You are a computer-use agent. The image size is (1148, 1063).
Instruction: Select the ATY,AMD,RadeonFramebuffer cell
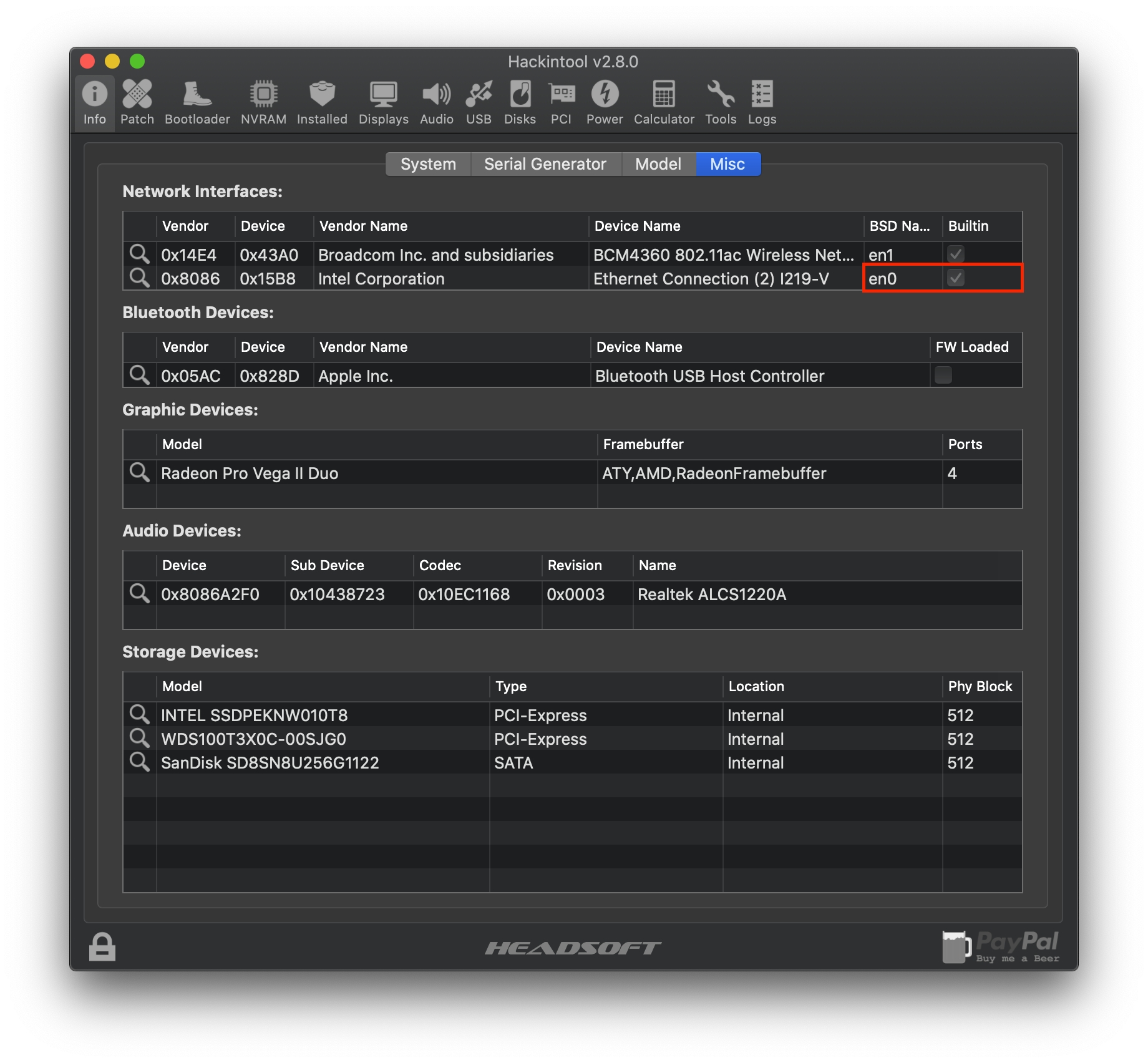click(x=770, y=473)
